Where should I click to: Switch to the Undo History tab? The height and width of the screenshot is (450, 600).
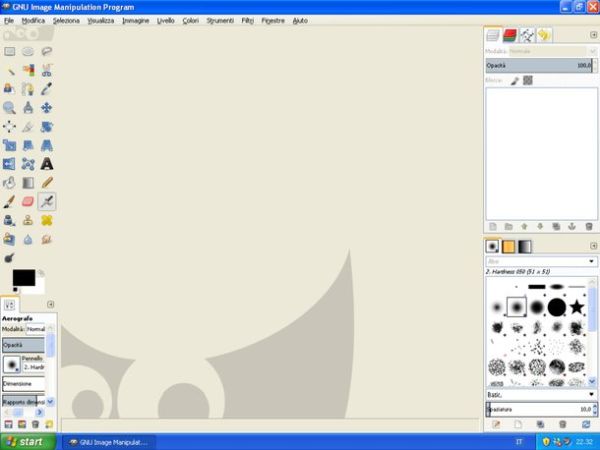tap(544, 36)
